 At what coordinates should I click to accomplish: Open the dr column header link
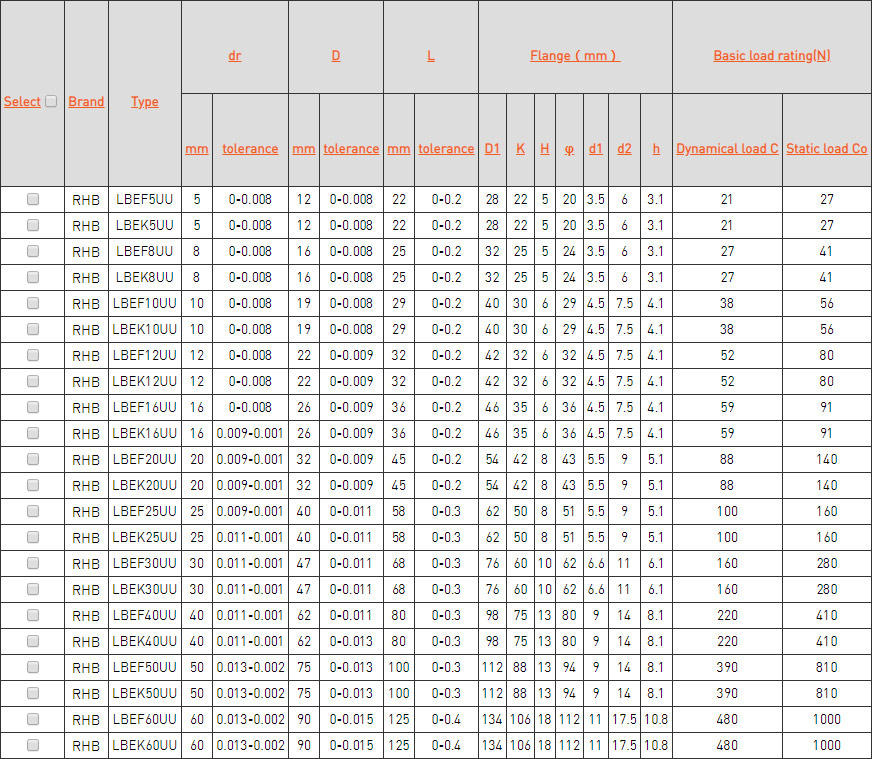pyautogui.click(x=235, y=56)
